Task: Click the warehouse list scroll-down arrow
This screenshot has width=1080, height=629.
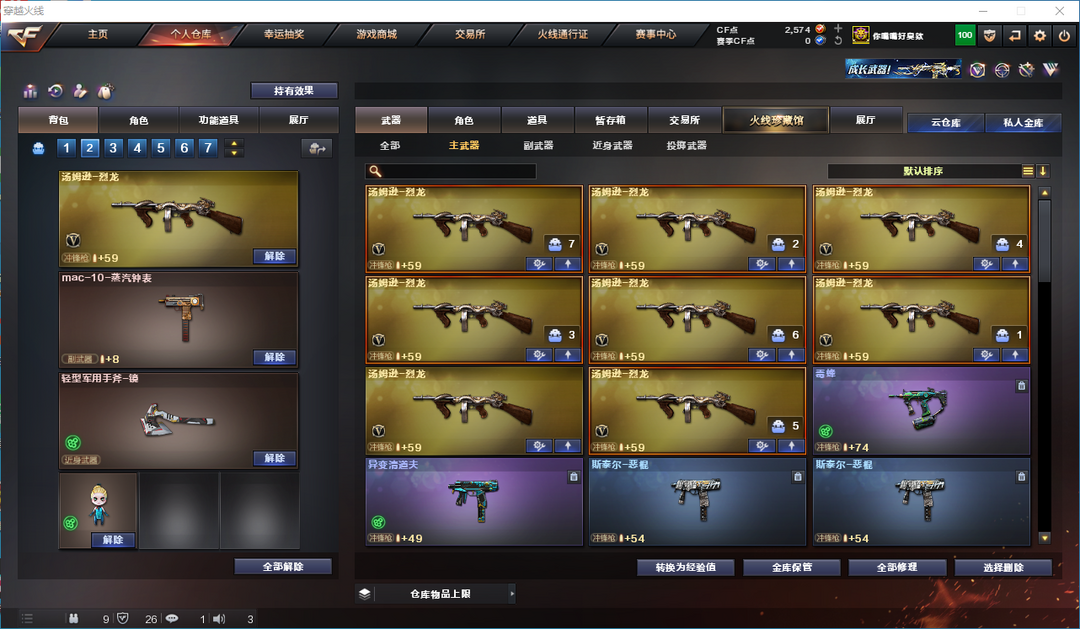Action: [1044, 538]
